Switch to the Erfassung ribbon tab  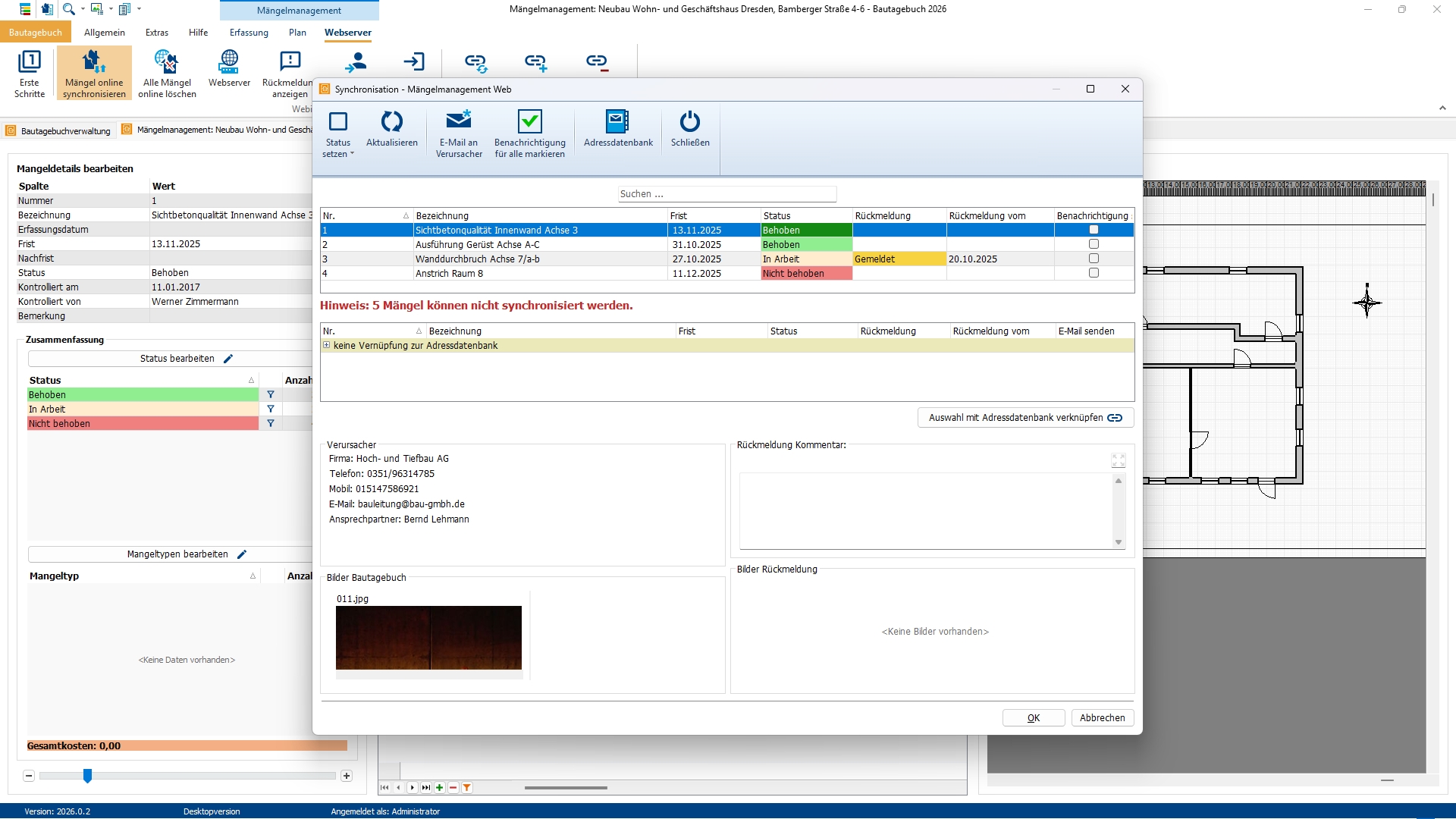coord(249,33)
